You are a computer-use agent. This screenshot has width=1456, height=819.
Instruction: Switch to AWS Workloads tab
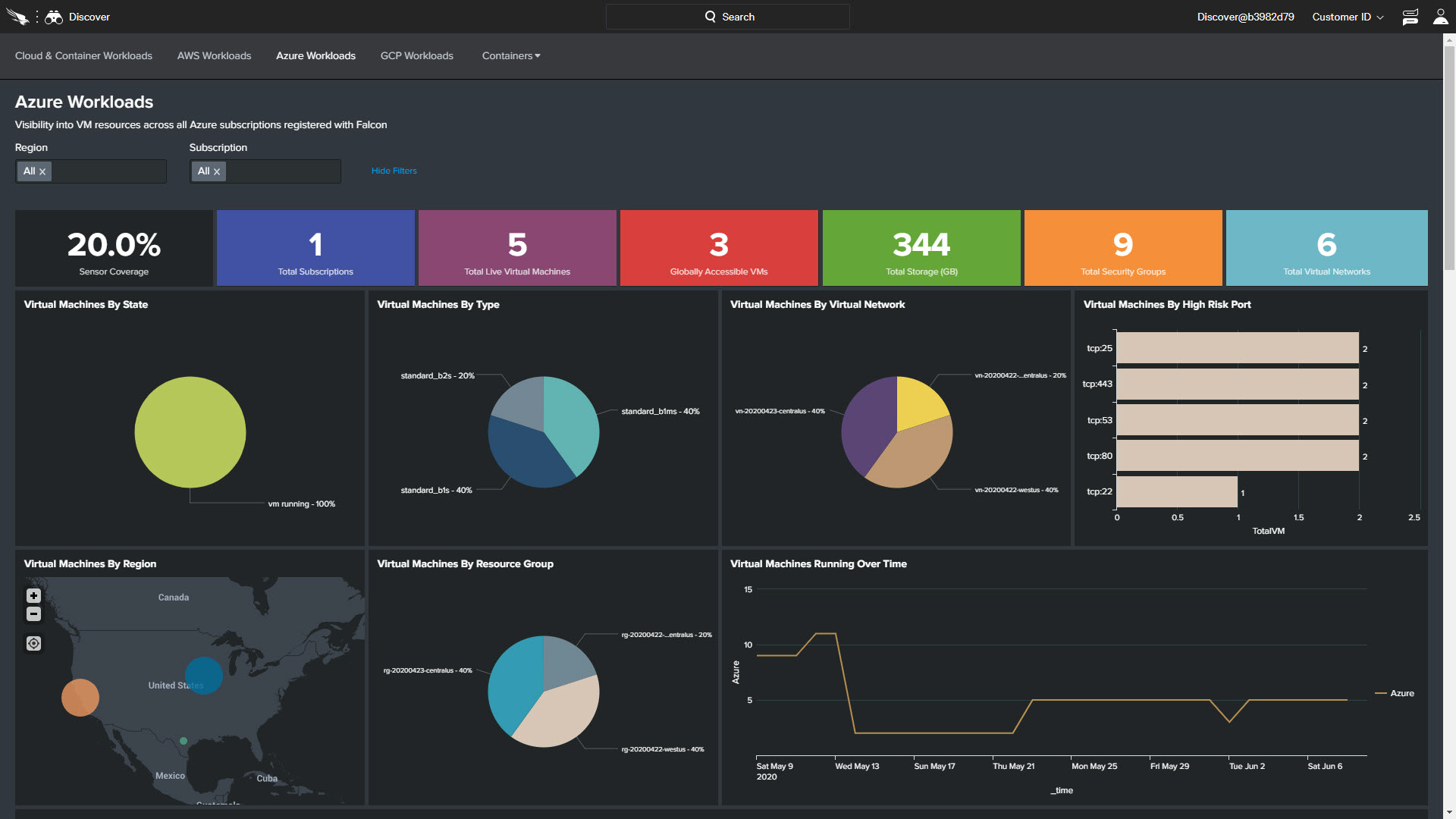(x=214, y=55)
